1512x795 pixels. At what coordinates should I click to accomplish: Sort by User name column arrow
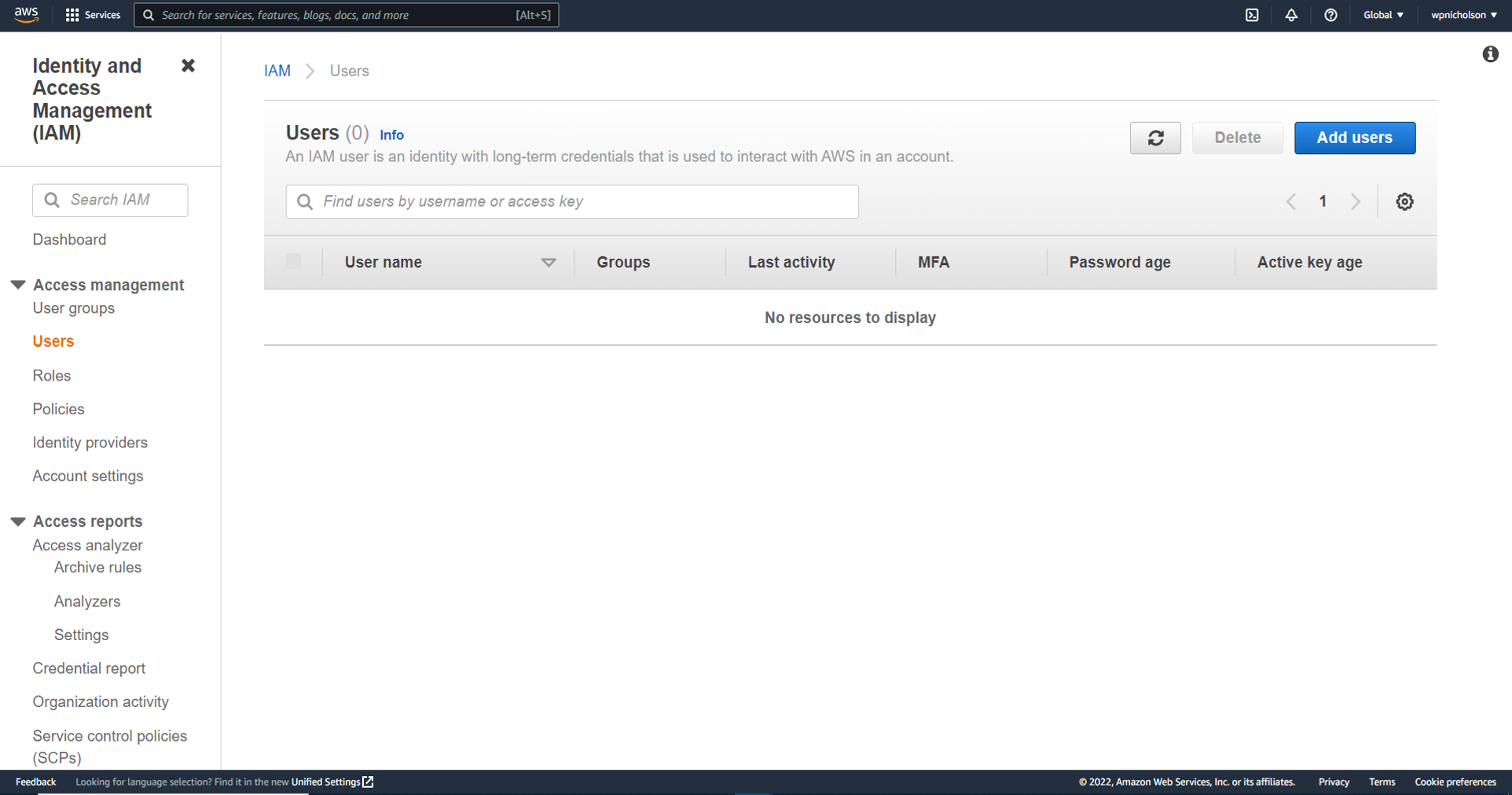549,263
